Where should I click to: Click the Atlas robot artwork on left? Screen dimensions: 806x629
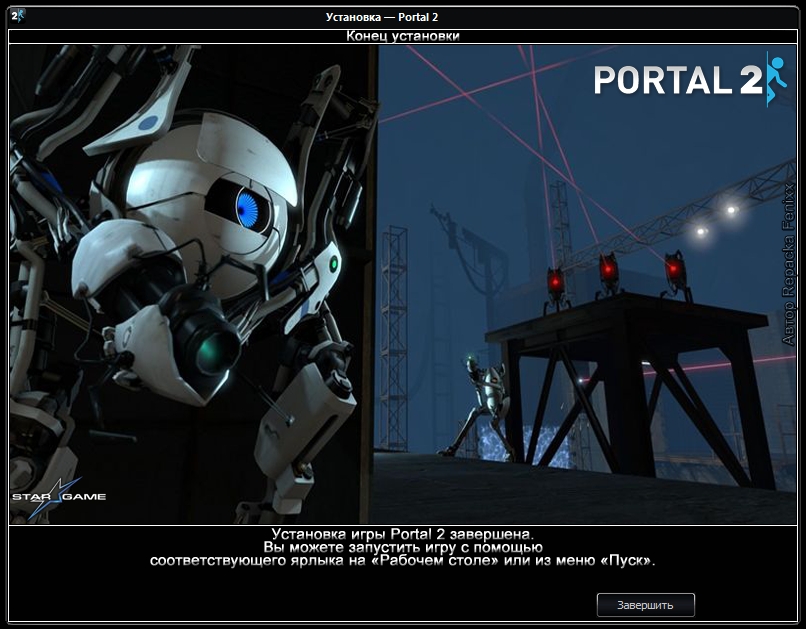[193, 284]
